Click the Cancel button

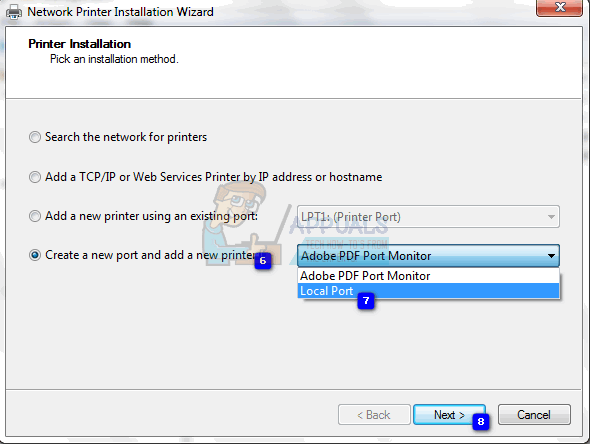pos(534,415)
